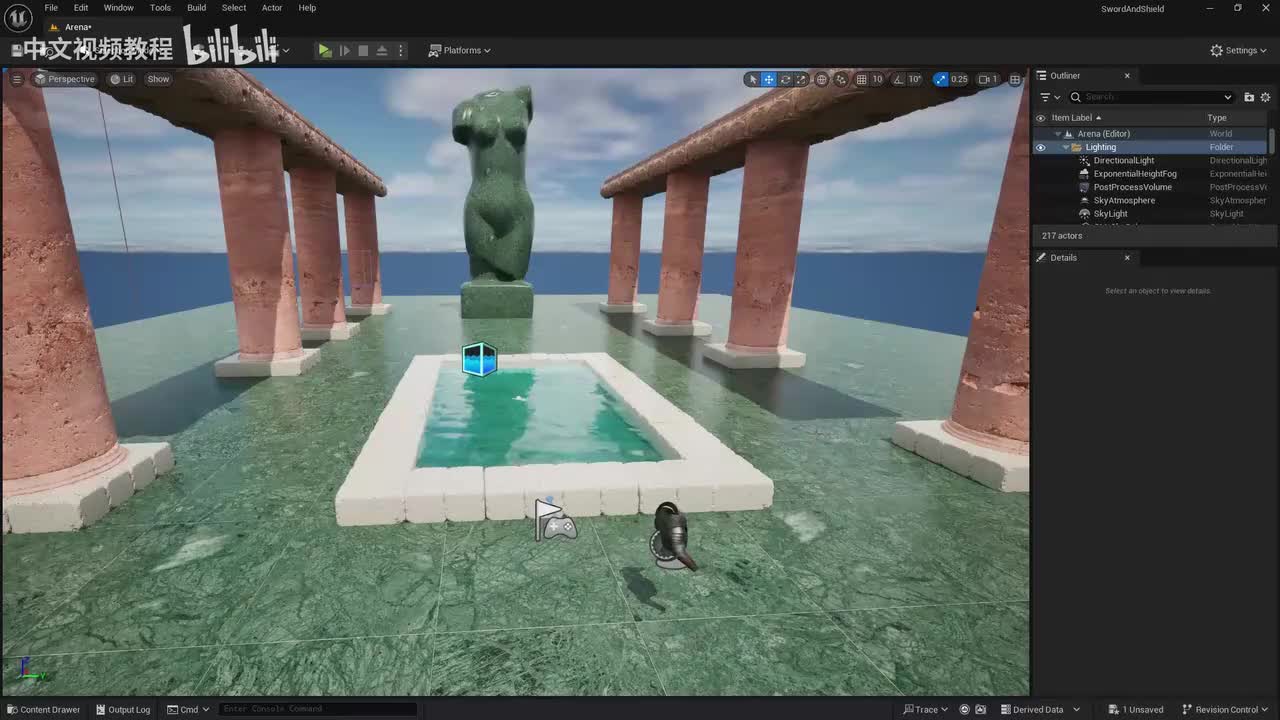Close the Outliner panel tab
1280x720 pixels.
(x=1127, y=76)
